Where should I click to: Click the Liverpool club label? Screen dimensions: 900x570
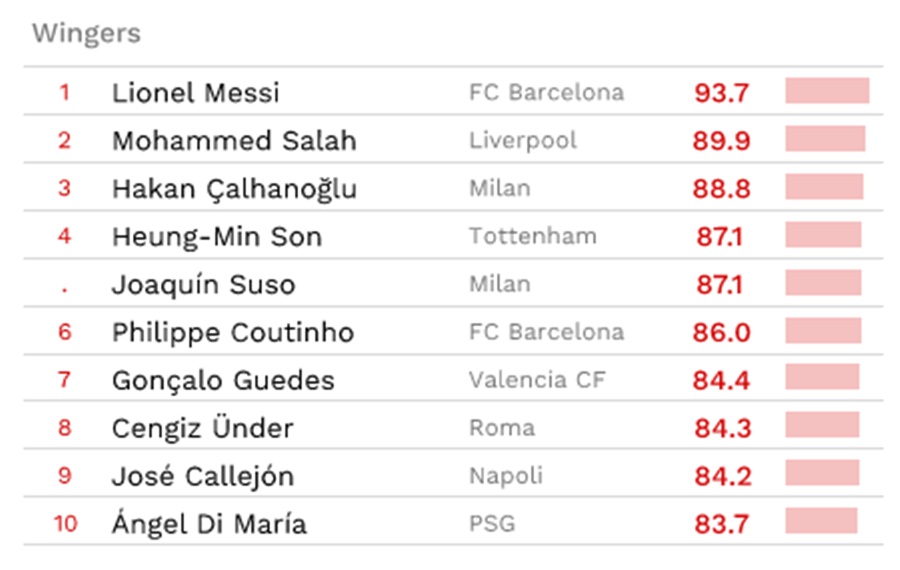pos(523,141)
